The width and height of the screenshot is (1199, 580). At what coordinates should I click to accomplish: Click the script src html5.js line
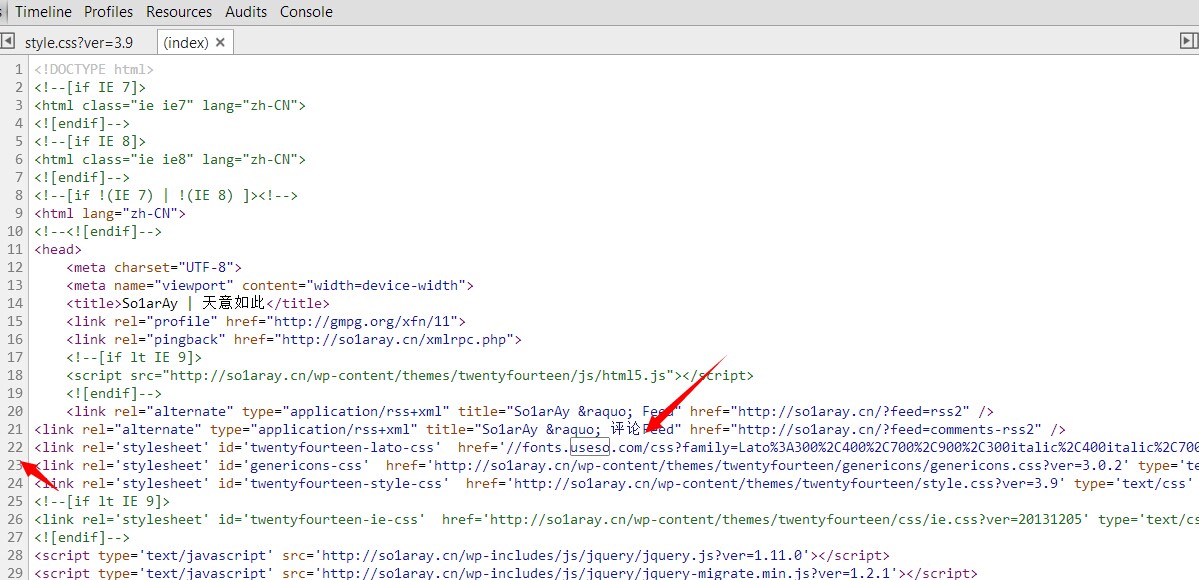click(x=410, y=376)
